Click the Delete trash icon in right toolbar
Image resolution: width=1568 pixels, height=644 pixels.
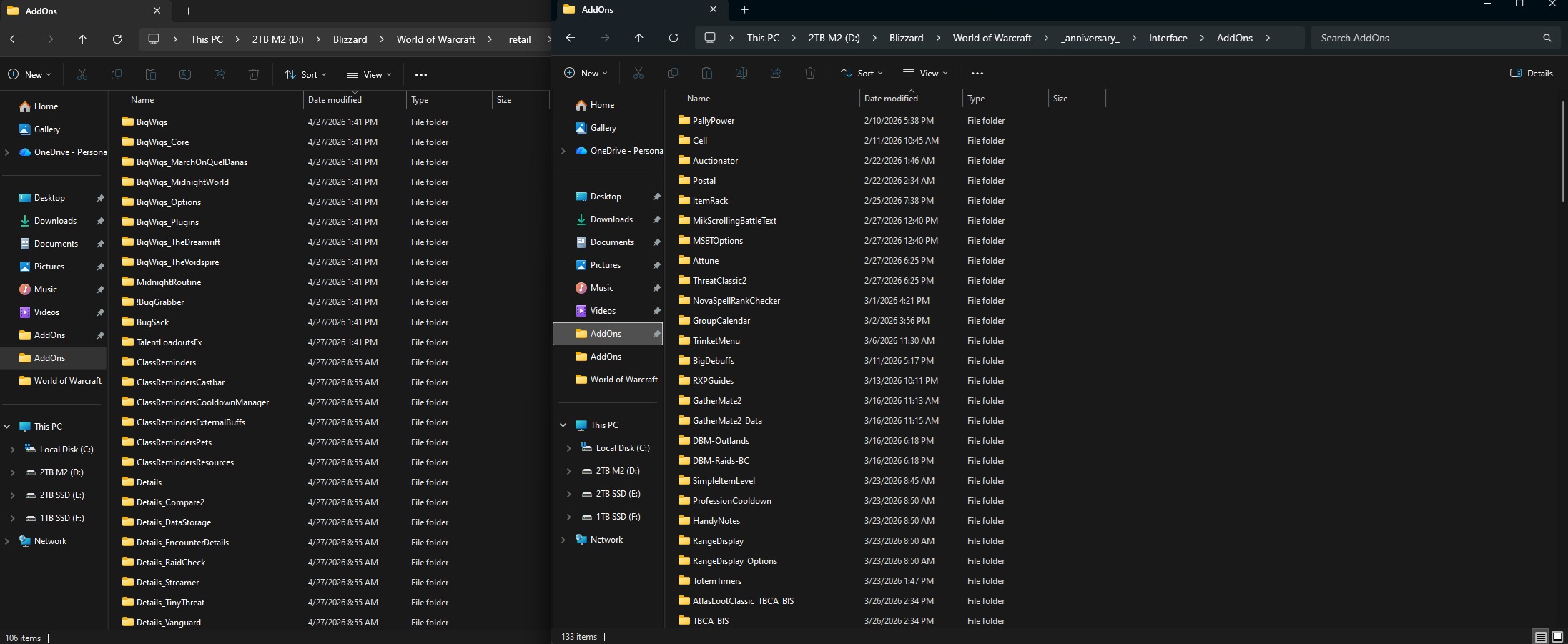click(x=809, y=73)
